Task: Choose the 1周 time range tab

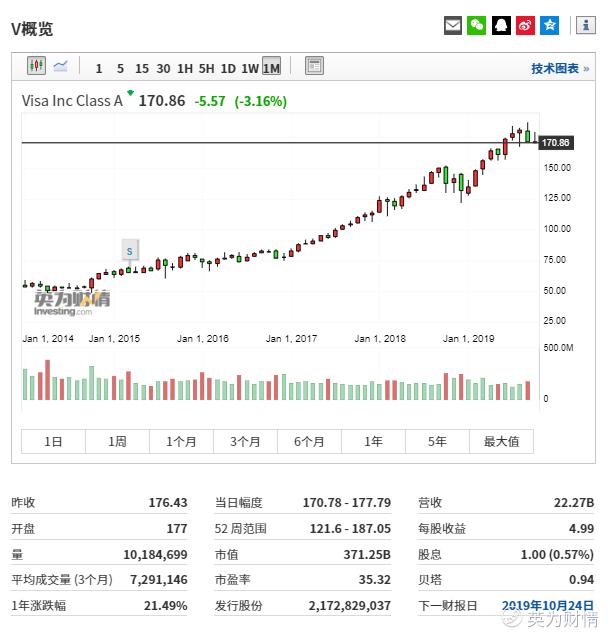Action: point(118,441)
